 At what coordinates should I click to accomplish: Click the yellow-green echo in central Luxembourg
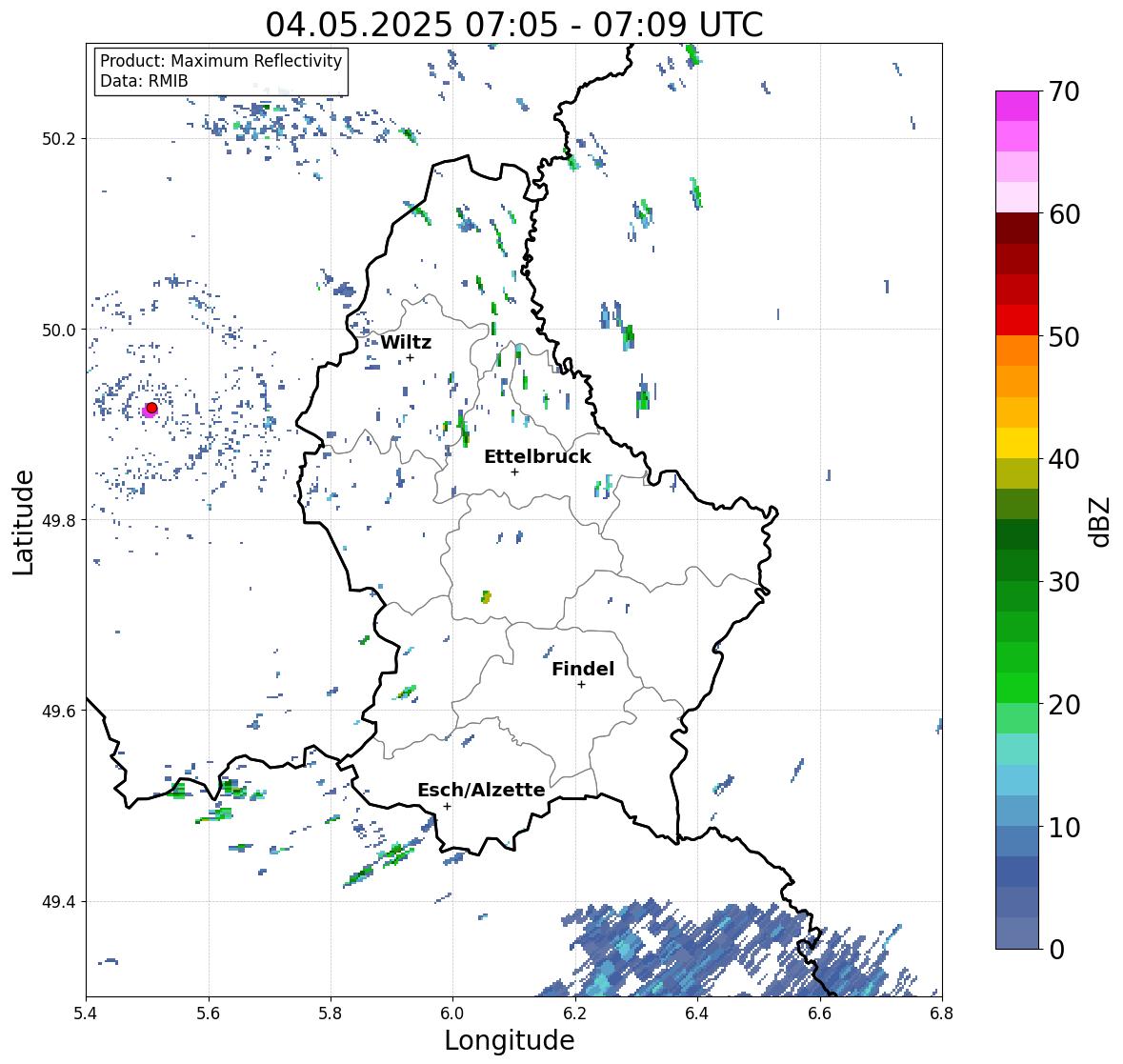point(487,596)
